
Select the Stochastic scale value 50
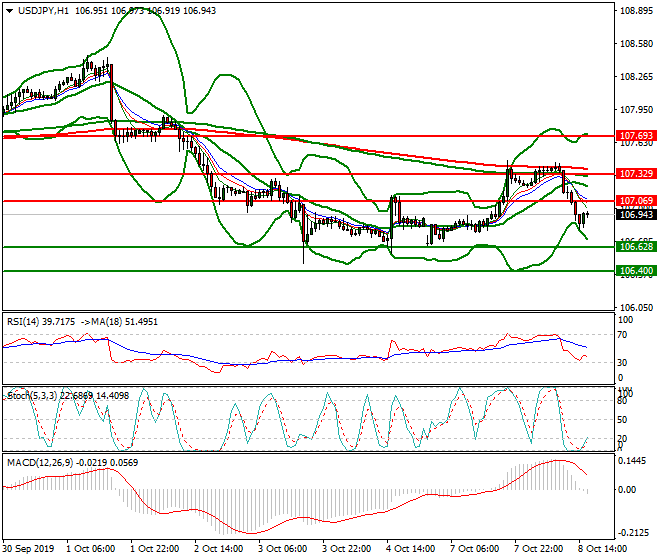click(x=622, y=420)
